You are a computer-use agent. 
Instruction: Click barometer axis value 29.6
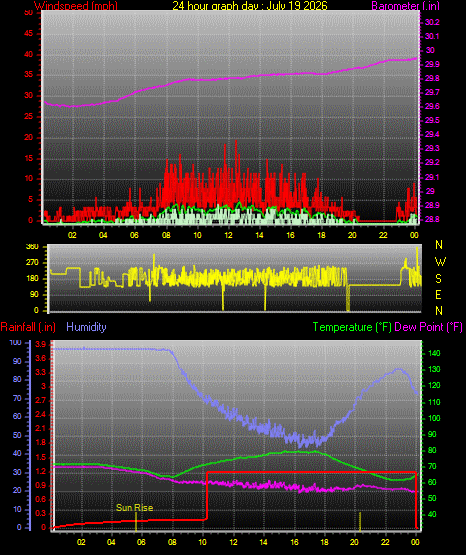[x=432, y=106]
